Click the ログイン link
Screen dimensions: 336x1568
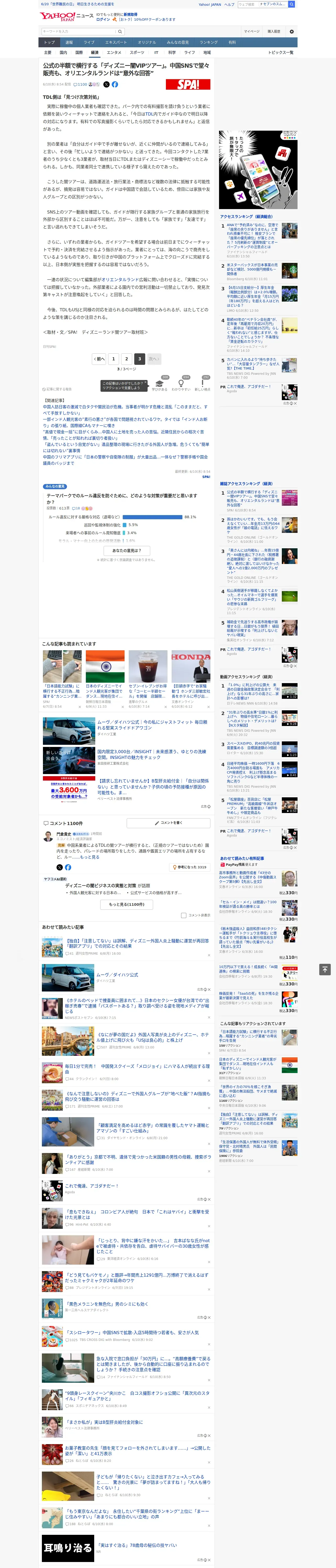tap(103, 20)
